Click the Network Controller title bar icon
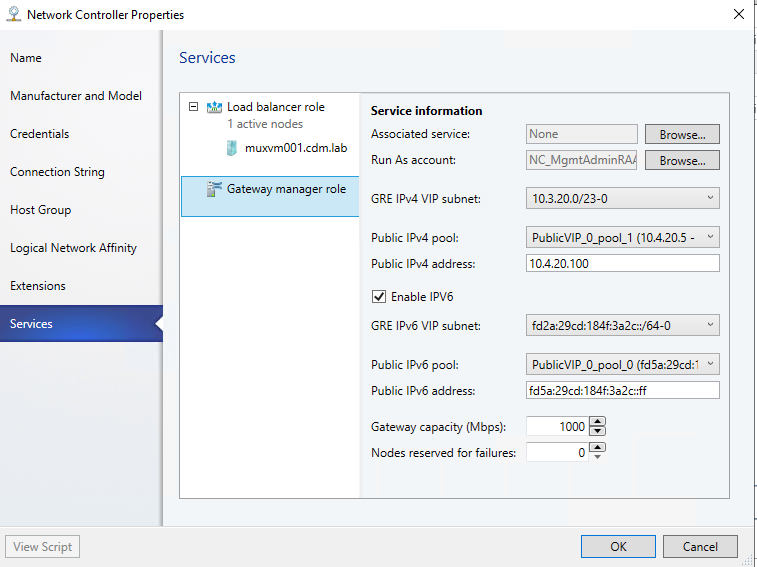Image resolution: width=757 pixels, height=567 pixels. click(x=14, y=14)
